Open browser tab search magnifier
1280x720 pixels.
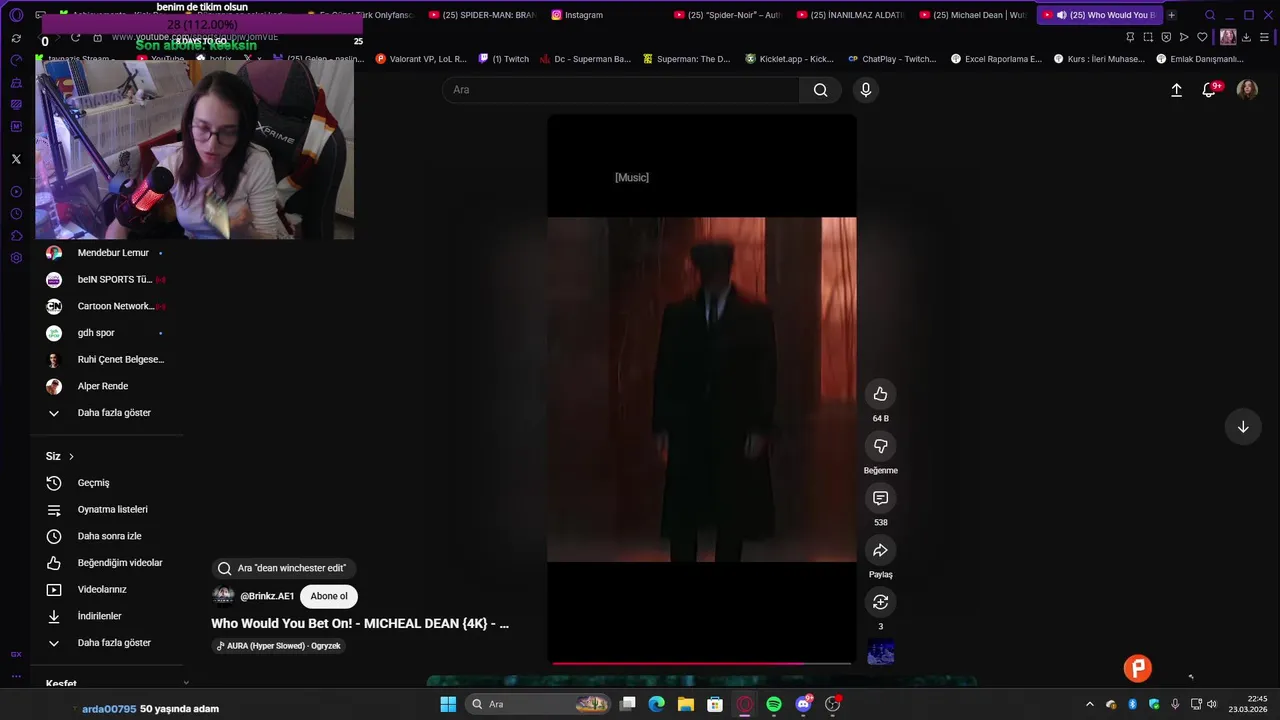(1210, 15)
